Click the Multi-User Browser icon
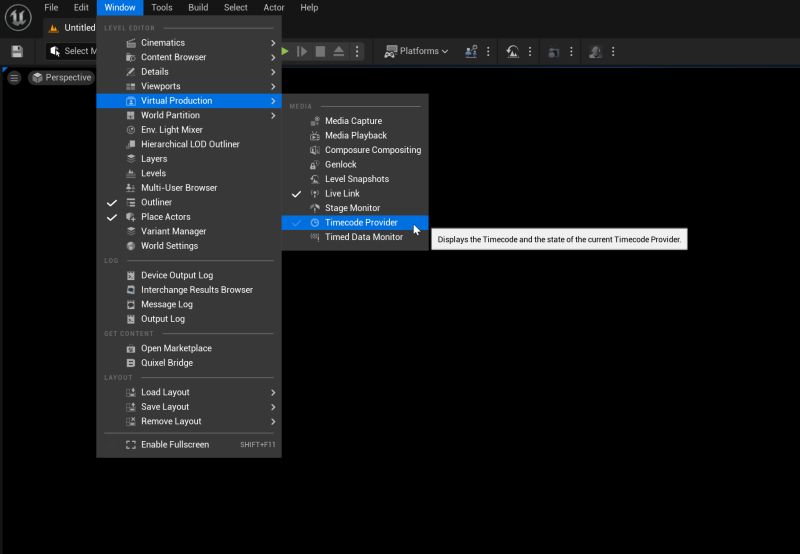The width and height of the screenshot is (800, 554). [131, 188]
